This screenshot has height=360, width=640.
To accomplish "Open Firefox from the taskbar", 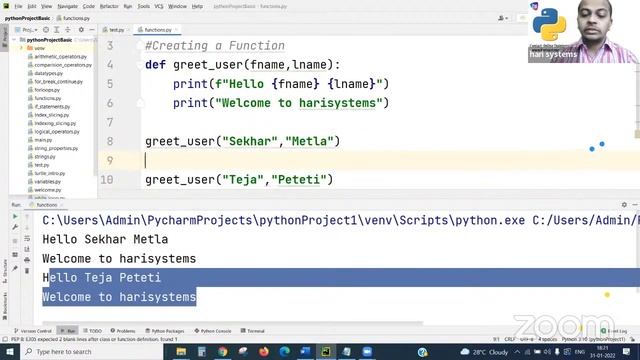I will pos(264,352).
